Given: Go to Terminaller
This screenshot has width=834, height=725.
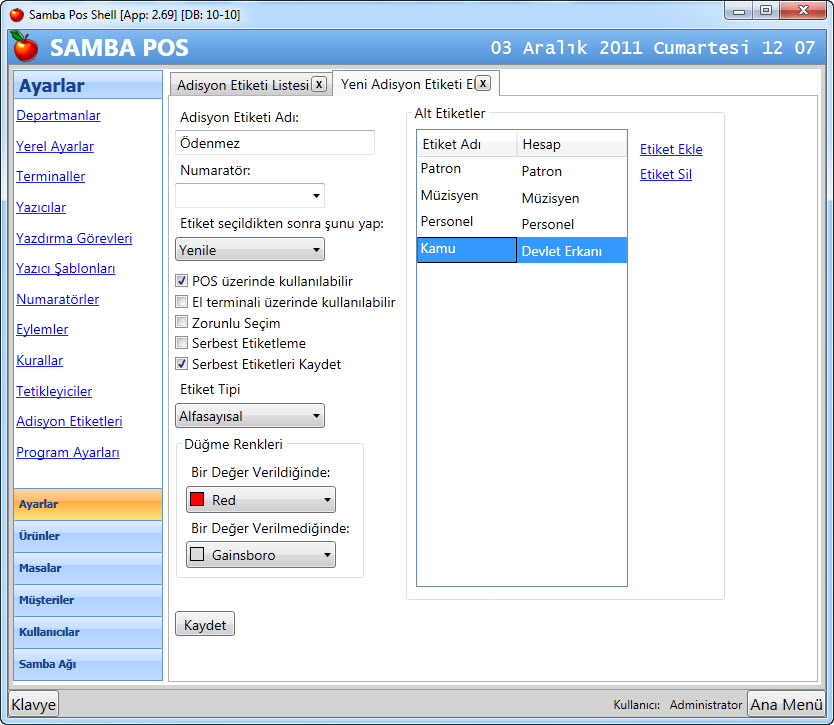Looking at the screenshot, I should (x=51, y=177).
